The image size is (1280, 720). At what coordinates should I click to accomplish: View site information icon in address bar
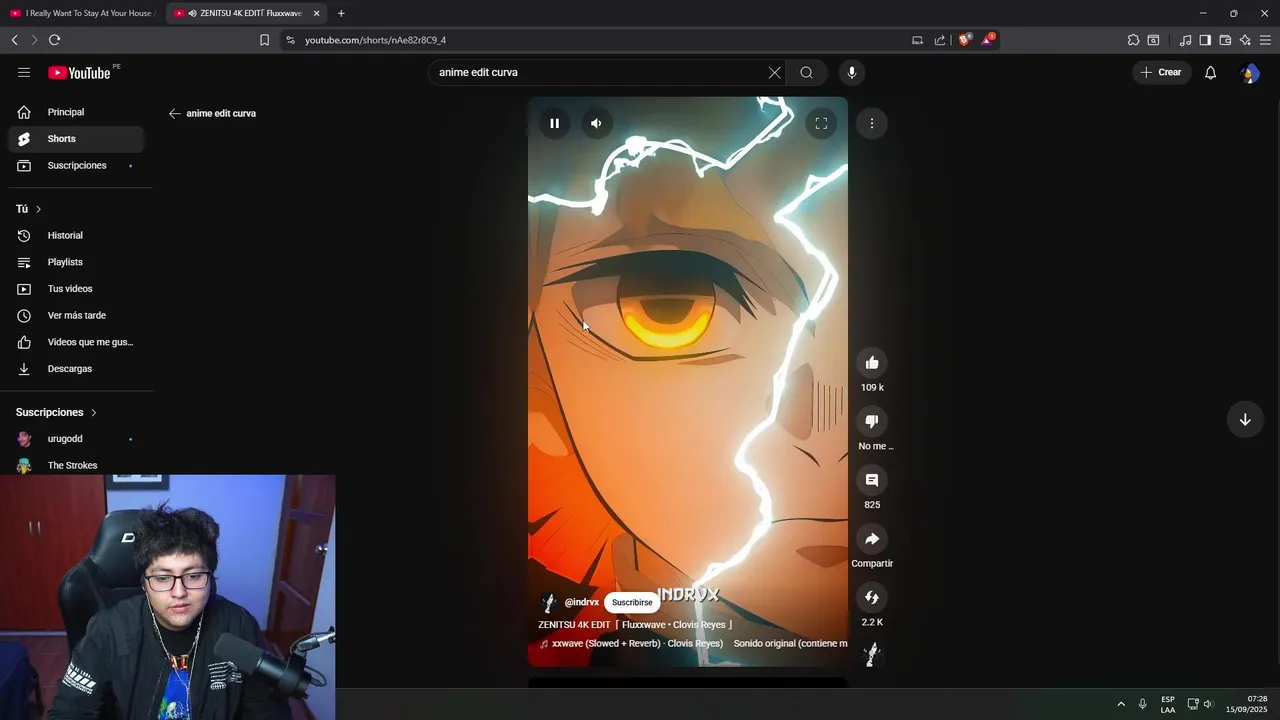290,40
